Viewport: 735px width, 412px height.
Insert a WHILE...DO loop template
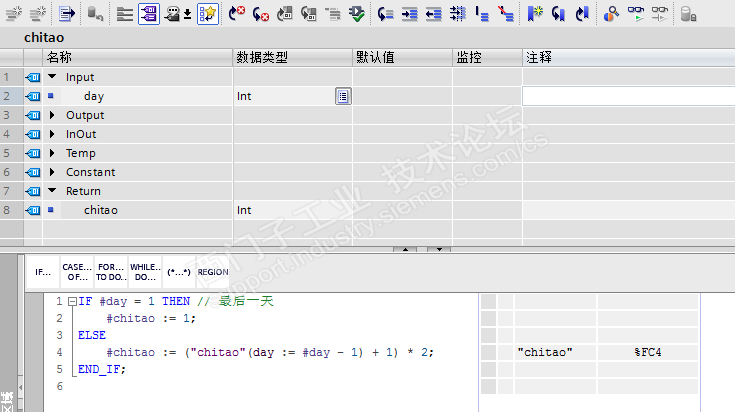click(x=145, y=272)
